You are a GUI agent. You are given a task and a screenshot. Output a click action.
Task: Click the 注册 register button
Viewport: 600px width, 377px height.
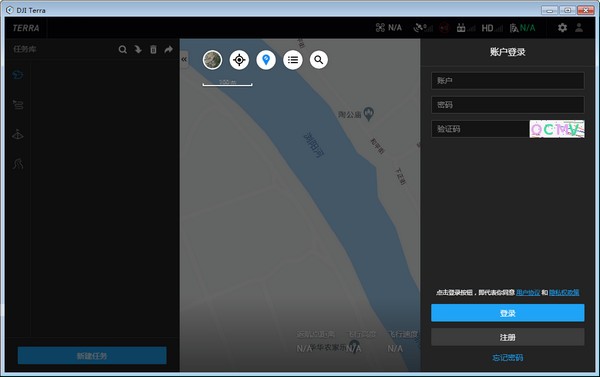(508, 337)
